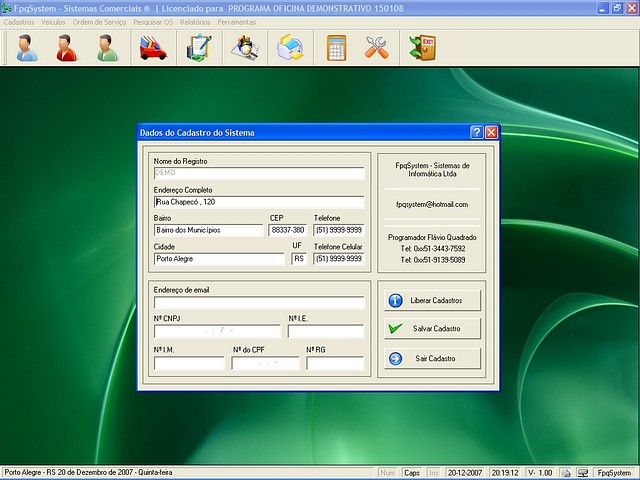This screenshot has height=480, width=640.
Task: Click FpqSystem - Sistemas de Informática Ltda text
Action: point(432,170)
